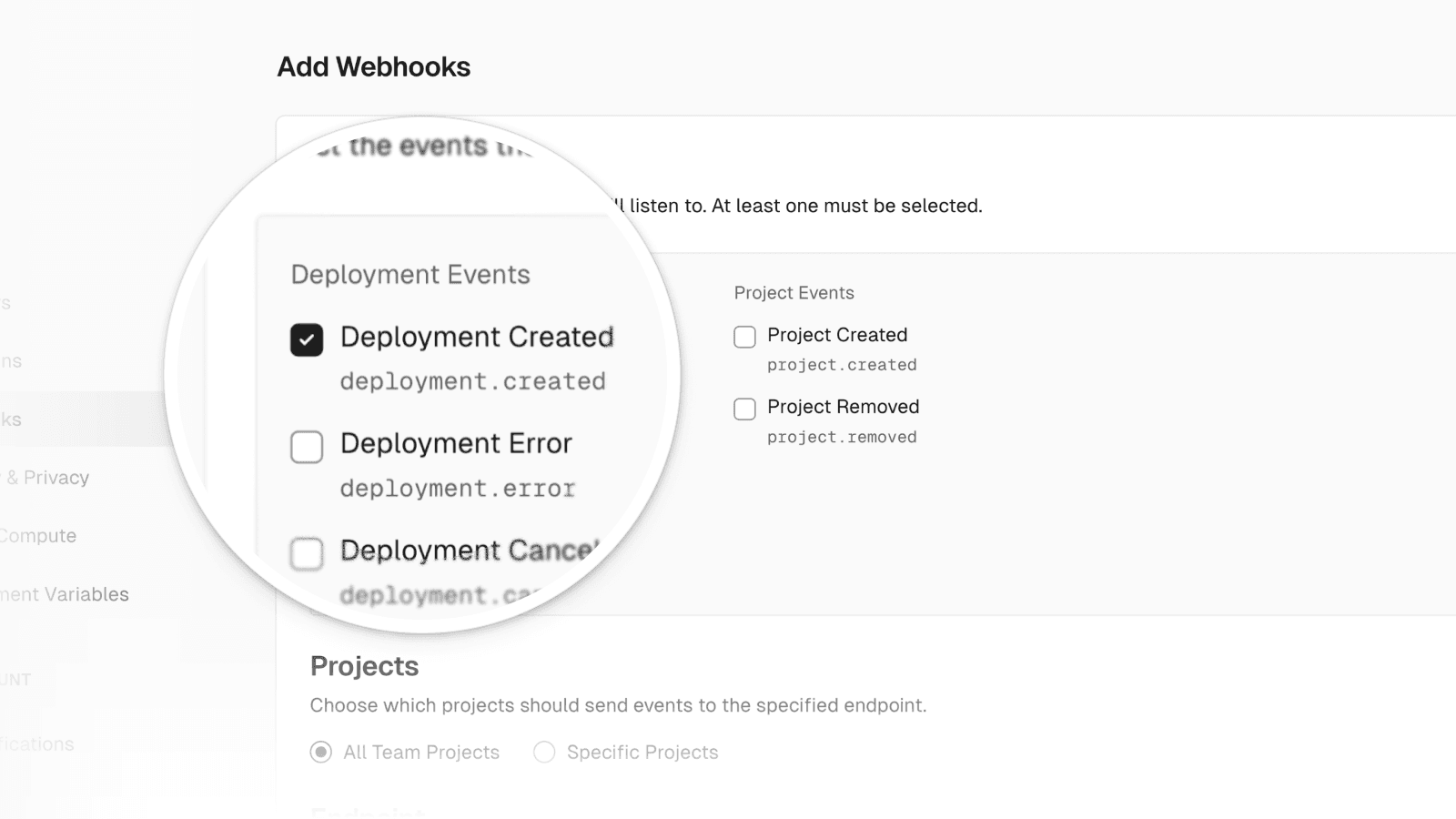This screenshot has width=1456, height=819.
Task: Open the Security & Privacy sidebar item
Action: [x=47, y=478]
